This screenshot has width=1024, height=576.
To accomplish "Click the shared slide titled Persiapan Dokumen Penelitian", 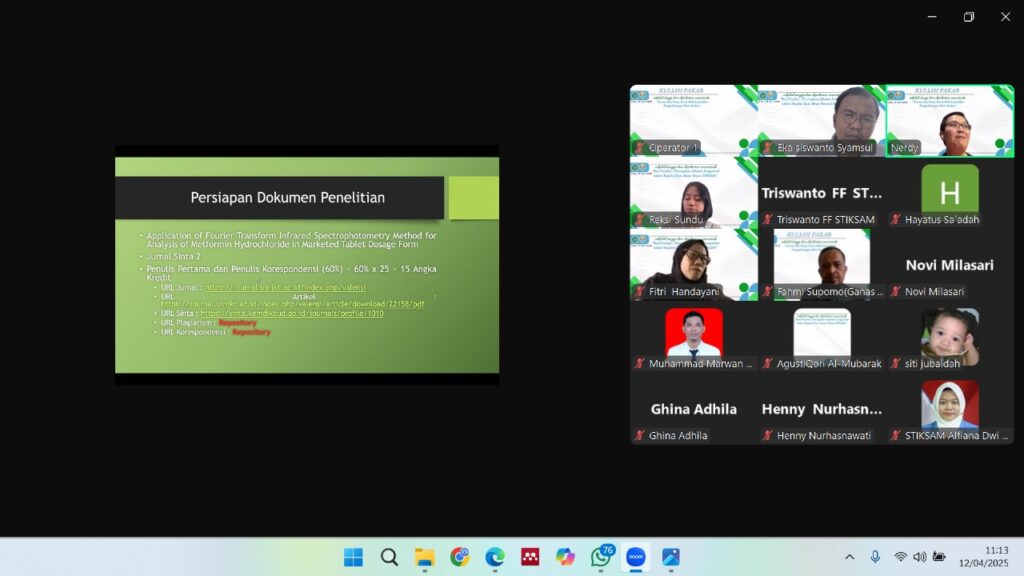I will pyautogui.click(x=307, y=265).
